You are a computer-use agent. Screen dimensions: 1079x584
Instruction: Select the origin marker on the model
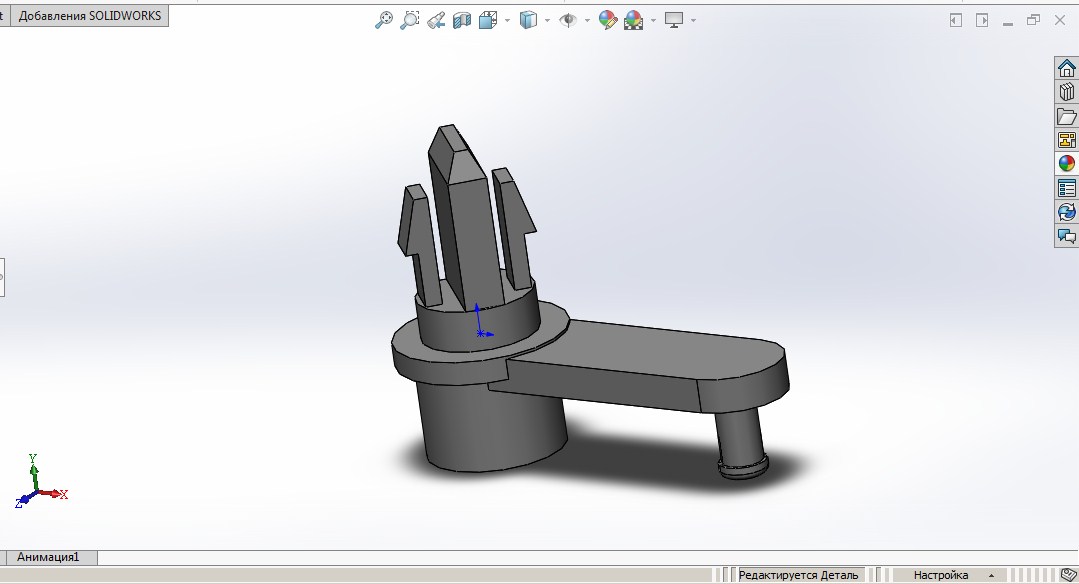click(x=481, y=333)
